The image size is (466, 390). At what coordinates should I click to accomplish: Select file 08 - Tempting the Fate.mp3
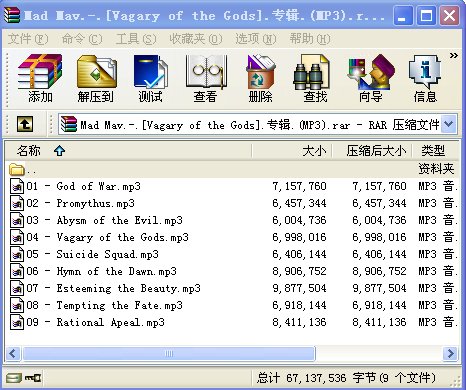pos(232,305)
